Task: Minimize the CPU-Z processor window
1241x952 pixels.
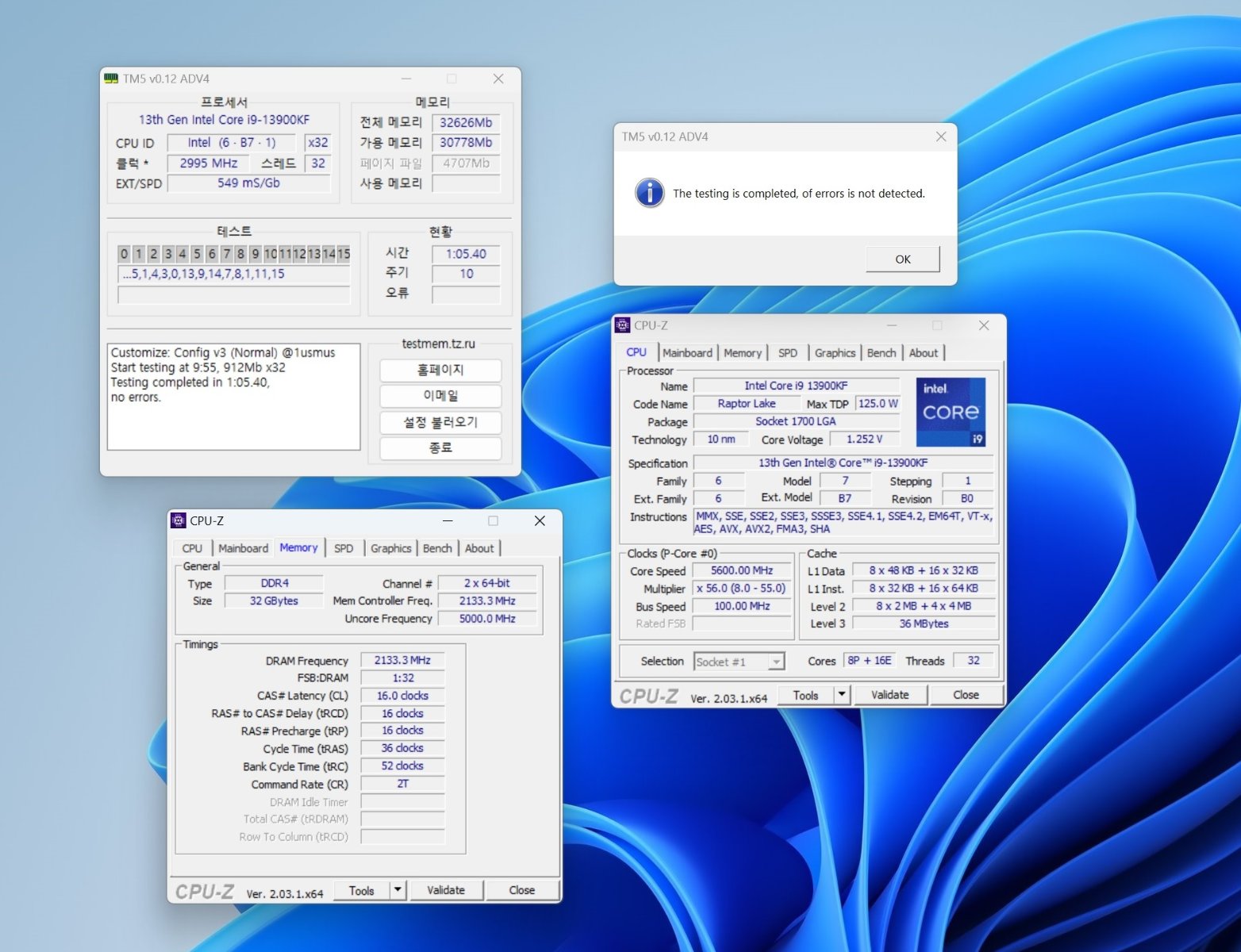Action: (x=891, y=325)
